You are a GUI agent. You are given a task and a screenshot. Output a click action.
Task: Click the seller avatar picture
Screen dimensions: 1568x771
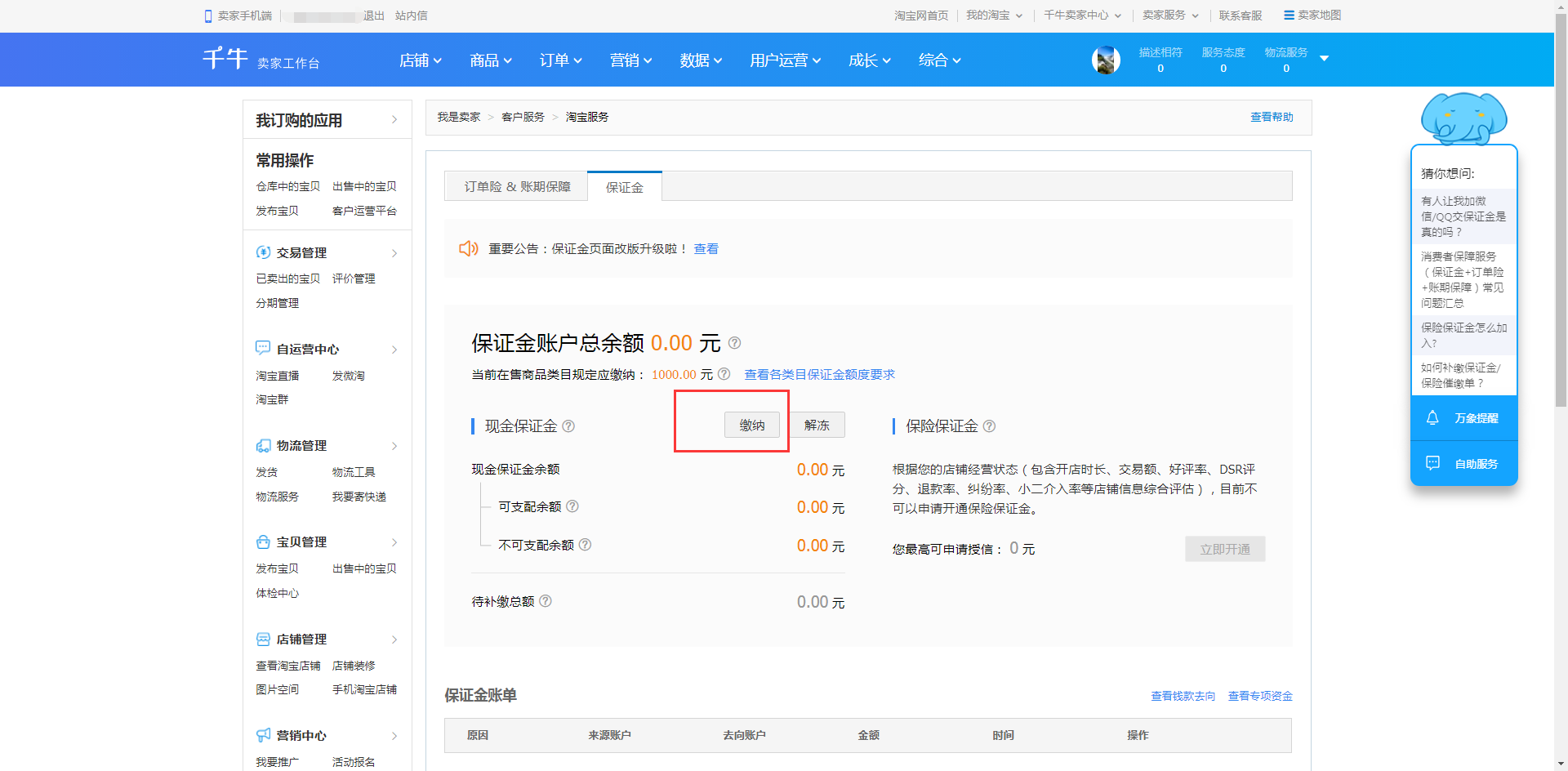click(1106, 60)
